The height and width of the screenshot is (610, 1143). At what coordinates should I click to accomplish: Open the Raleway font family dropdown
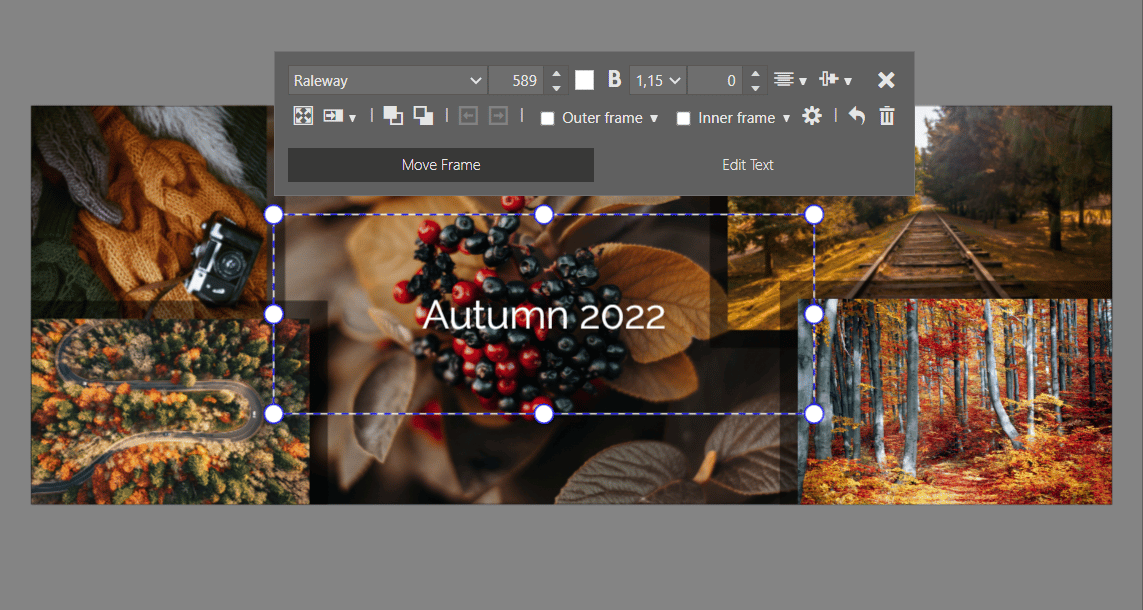click(388, 79)
